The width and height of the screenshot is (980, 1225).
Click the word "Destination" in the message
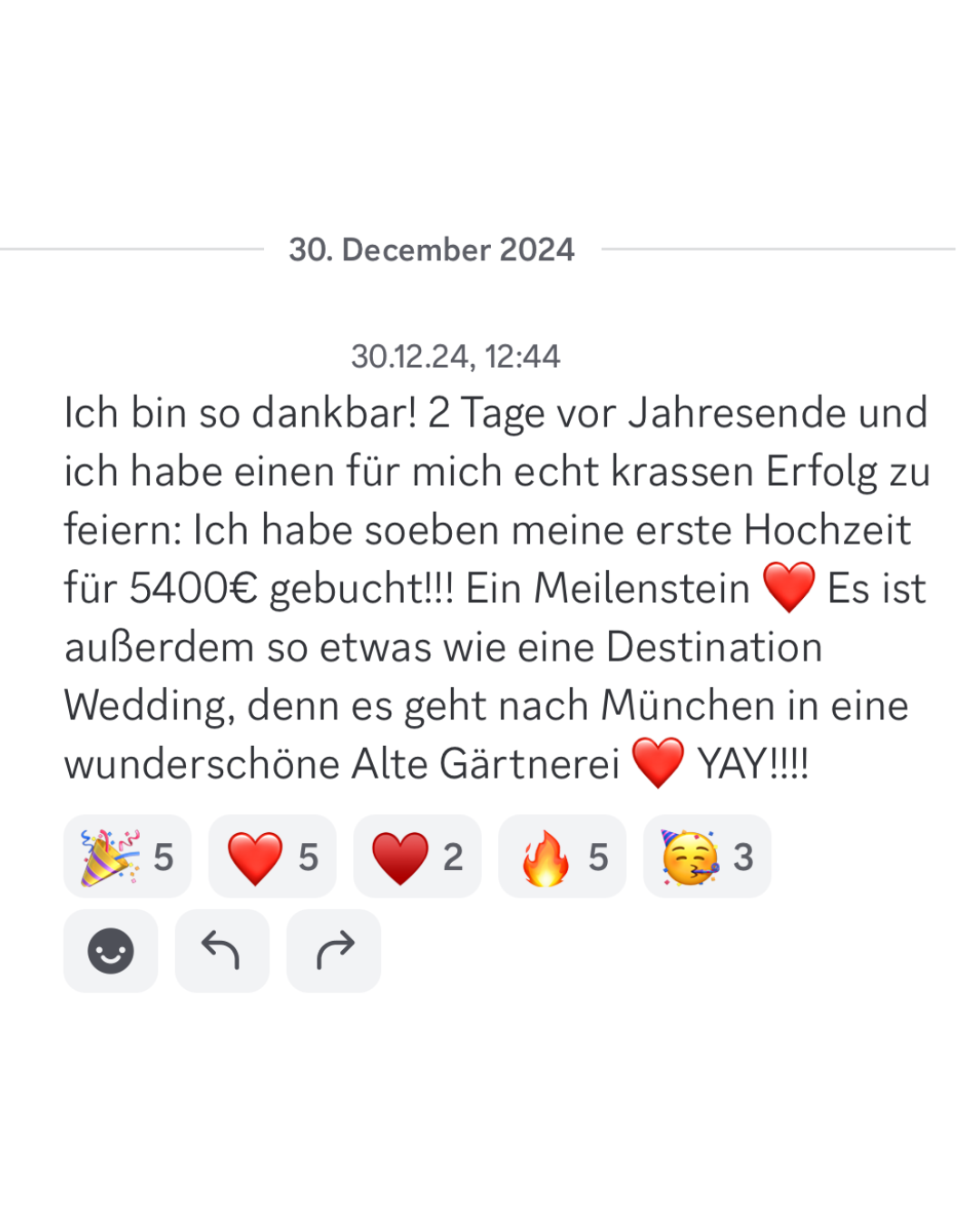pos(714,647)
